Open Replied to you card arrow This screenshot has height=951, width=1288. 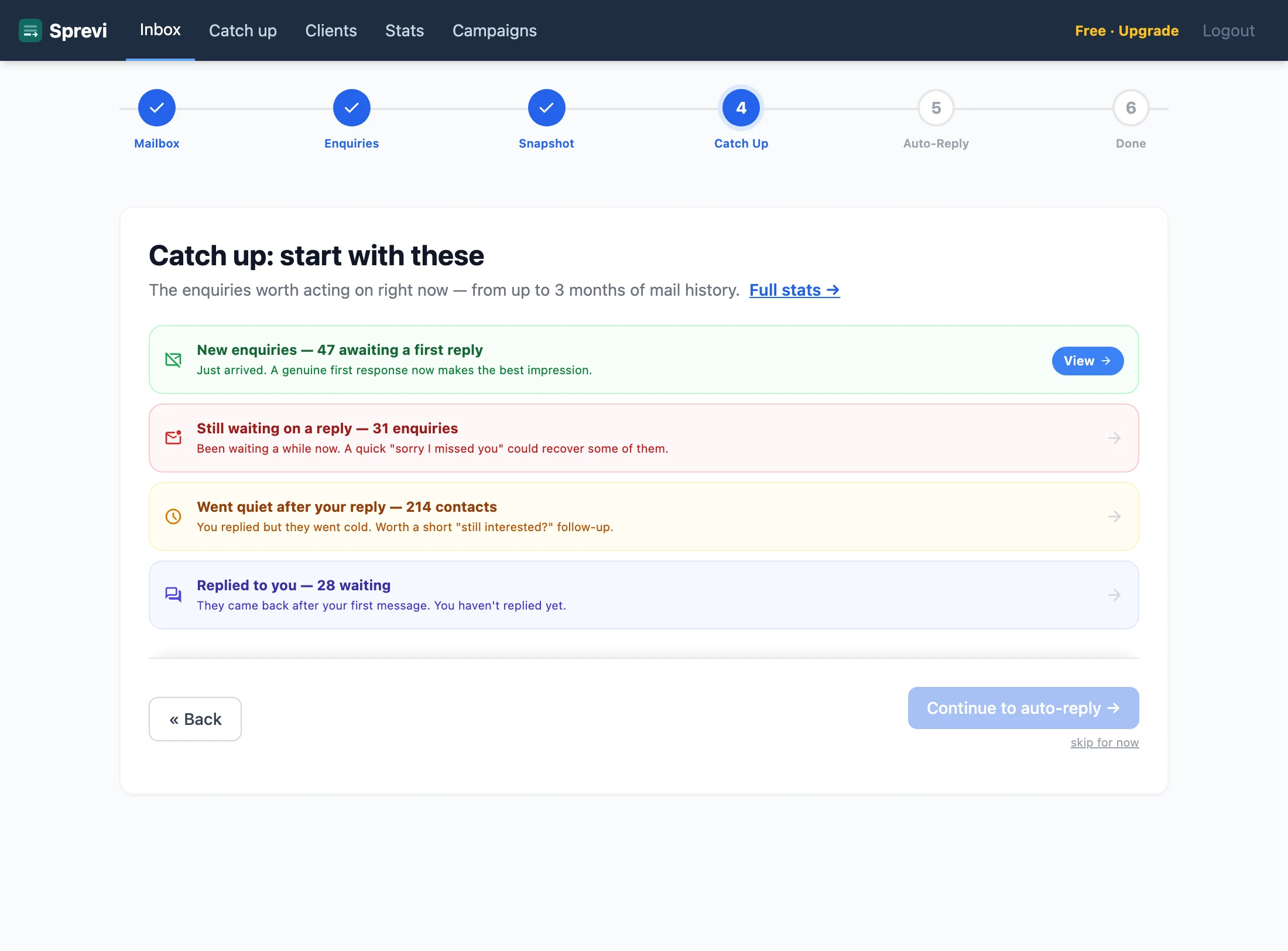pos(1115,595)
